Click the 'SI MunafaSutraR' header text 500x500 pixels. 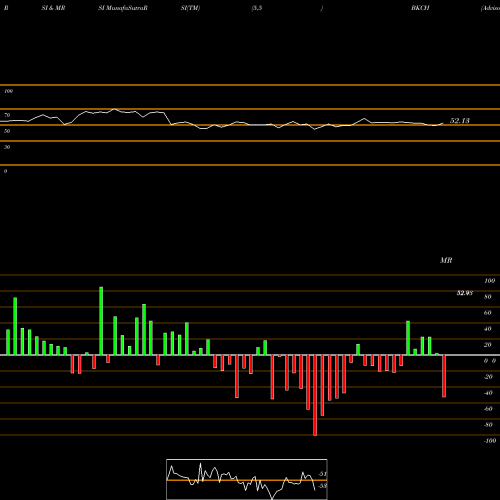click(123, 8)
